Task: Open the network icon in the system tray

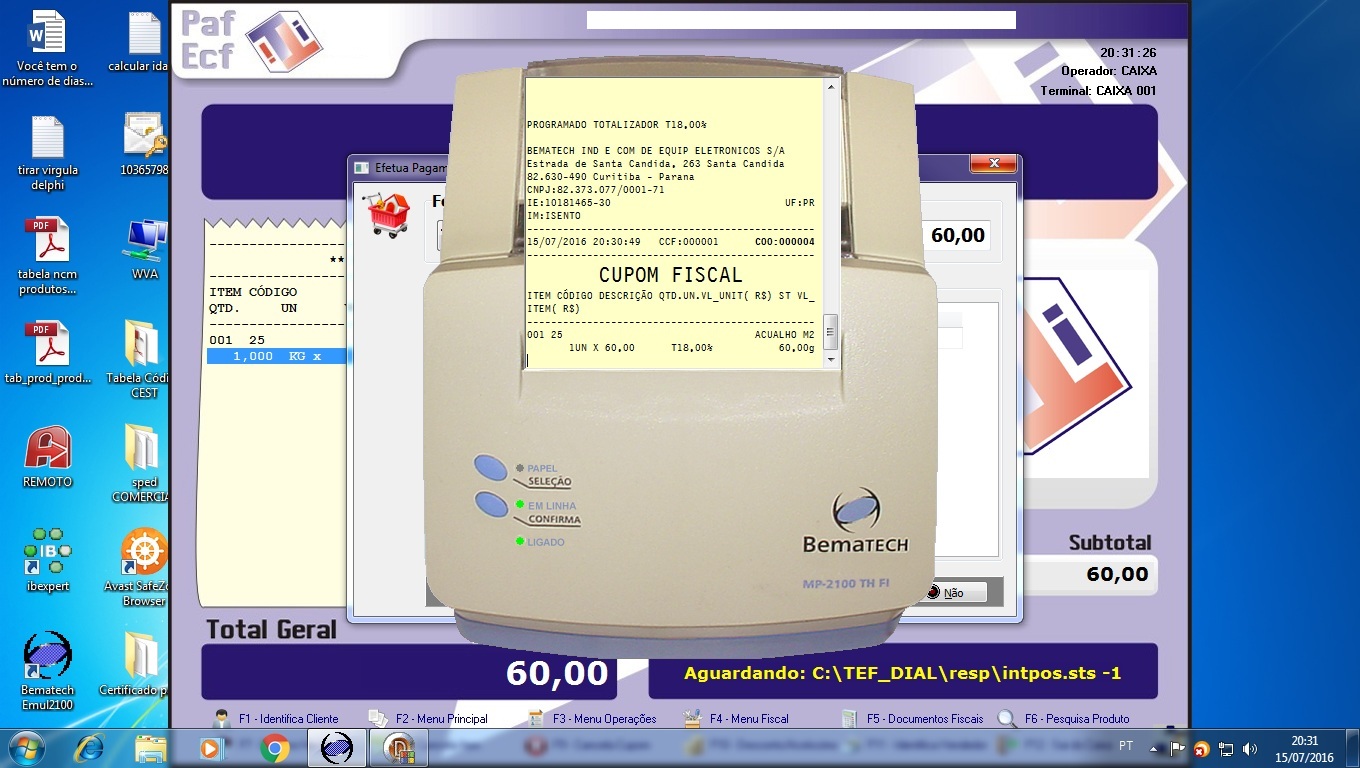Action: pyautogui.click(x=1226, y=748)
